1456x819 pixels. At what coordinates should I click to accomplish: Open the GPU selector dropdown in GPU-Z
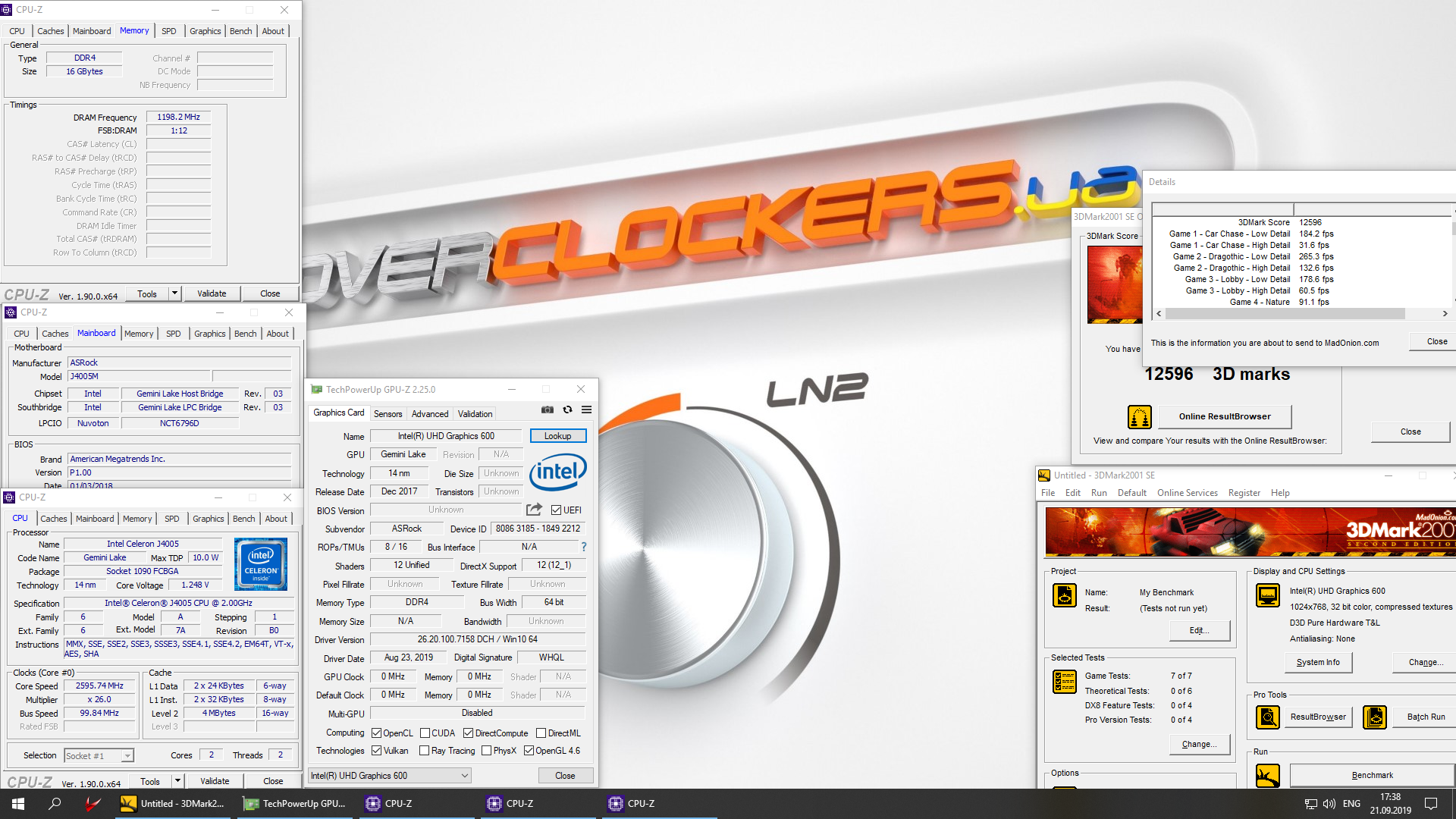coord(390,775)
